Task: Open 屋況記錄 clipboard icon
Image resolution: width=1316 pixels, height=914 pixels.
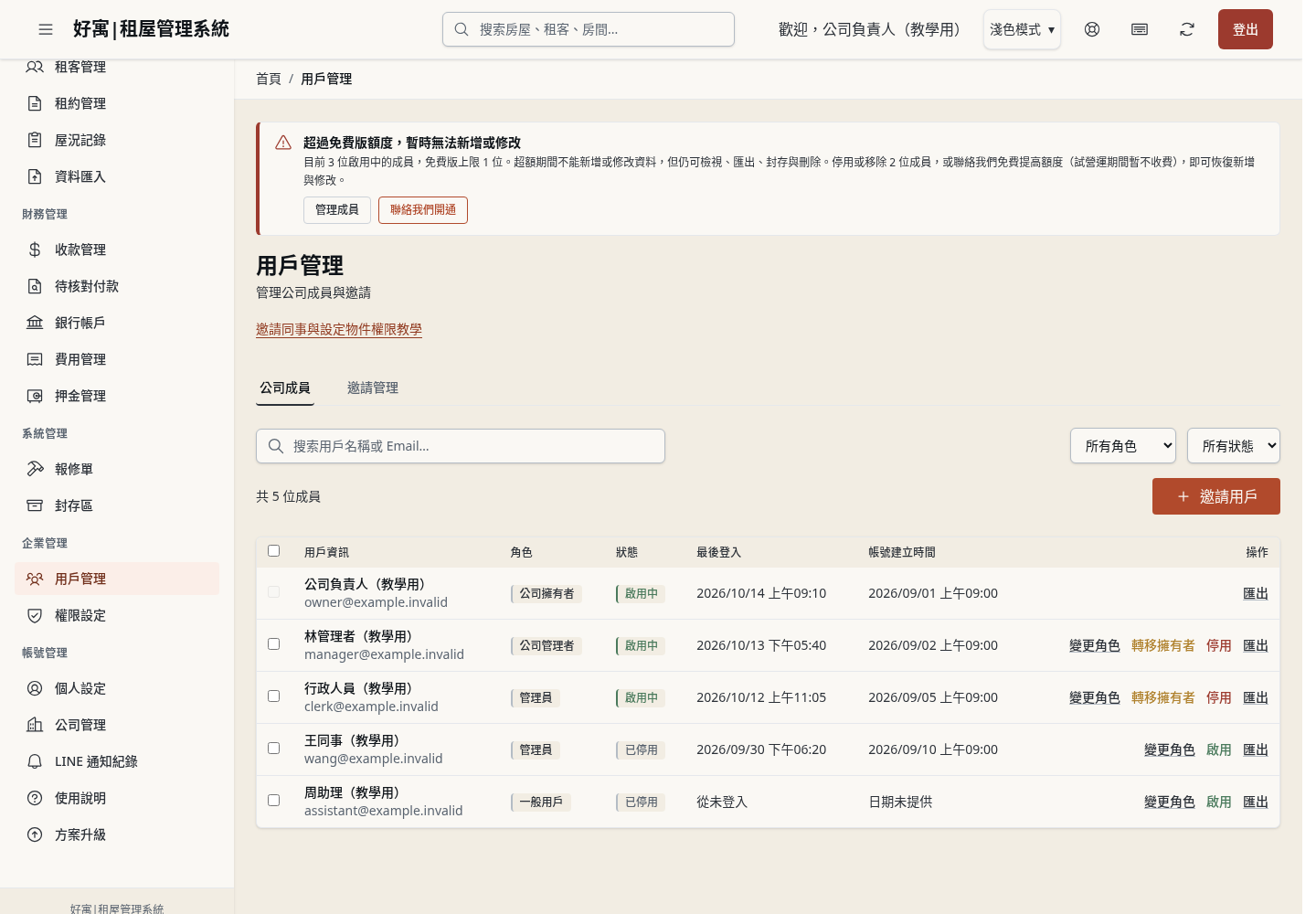Action: point(35,140)
